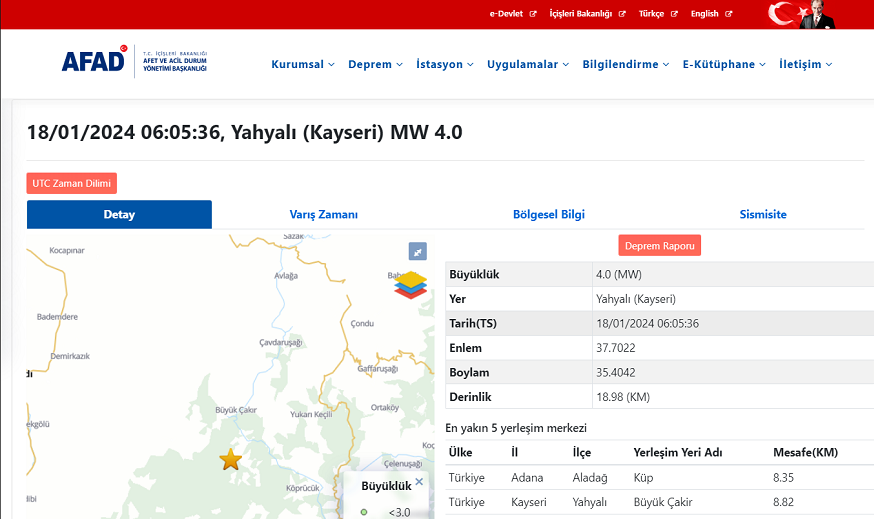Close the Büyüklük legend panel

(x=419, y=482)
